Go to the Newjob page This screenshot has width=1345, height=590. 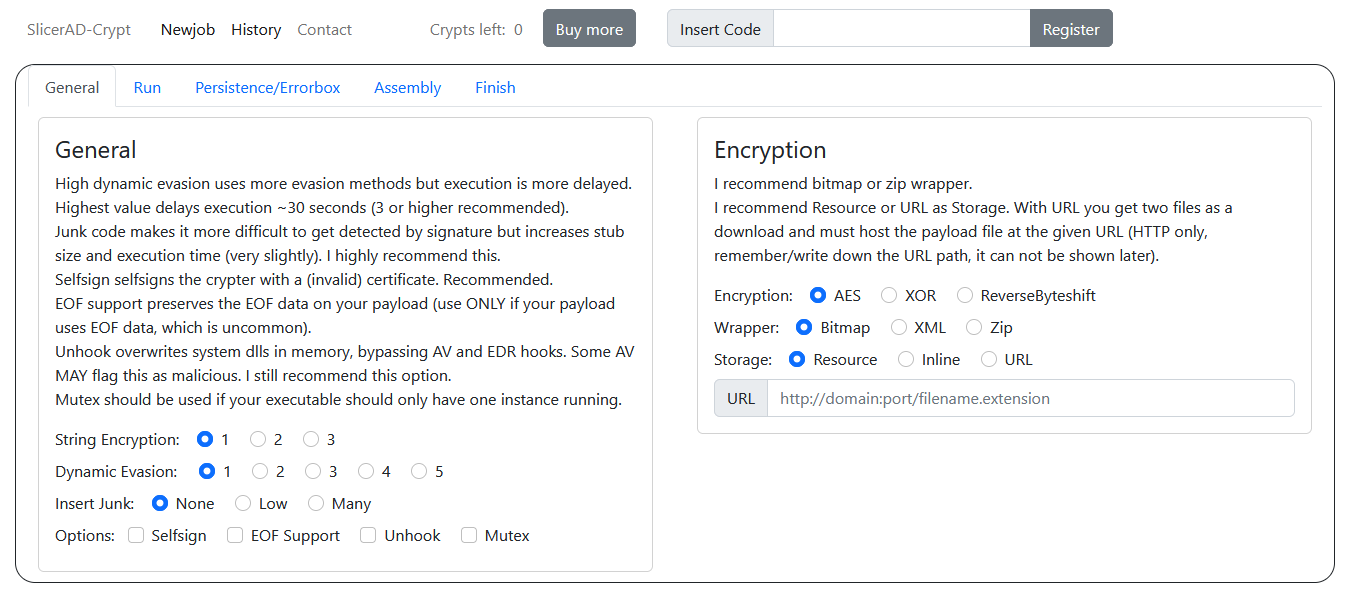click(188, 30)
